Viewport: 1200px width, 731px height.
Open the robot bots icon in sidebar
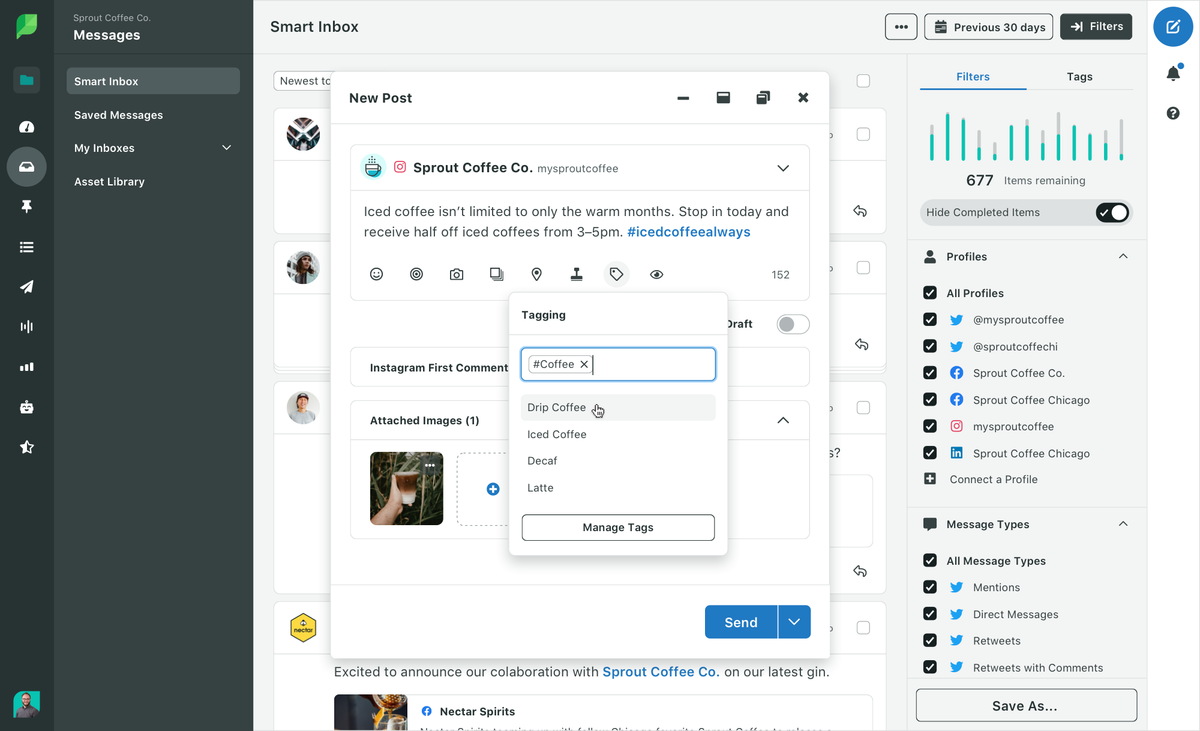(x=27, y=407)
